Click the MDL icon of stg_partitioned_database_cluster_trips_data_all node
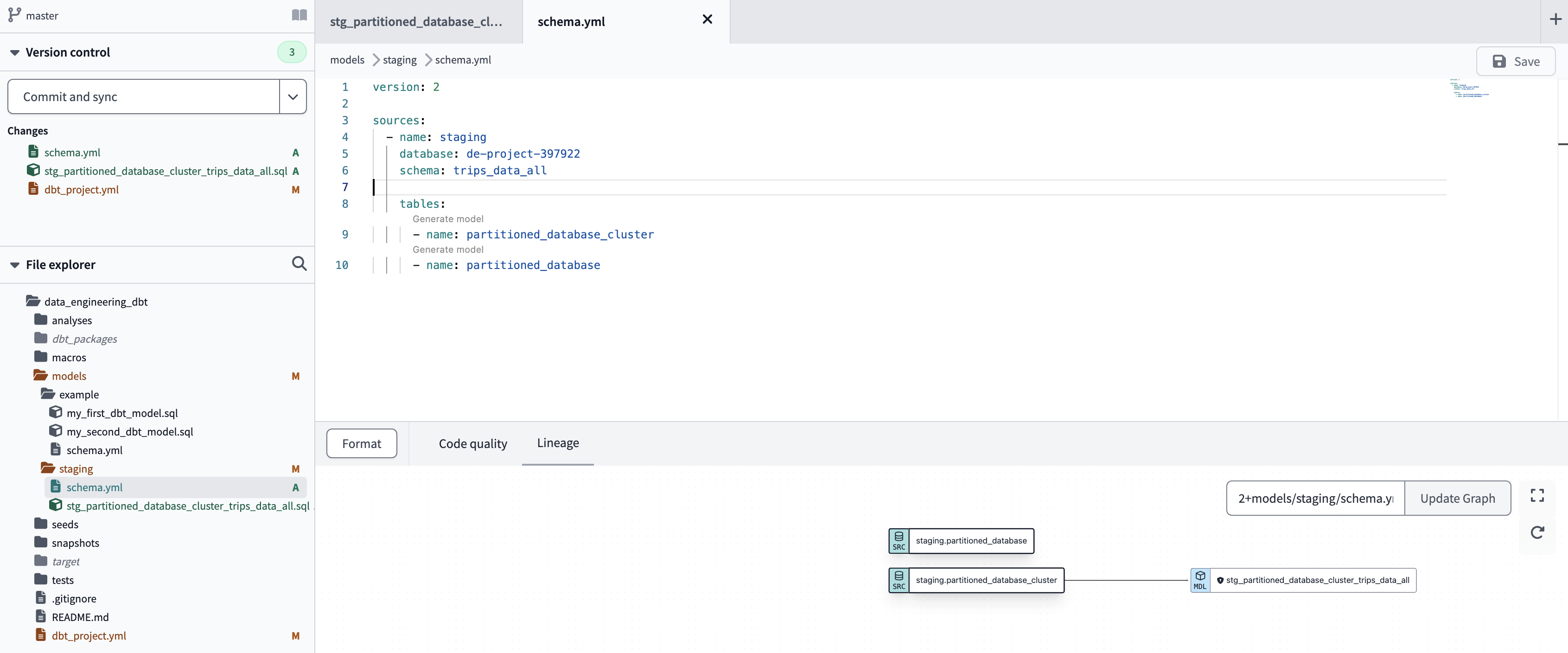1568x653 pixels. tap(1200, 581)
